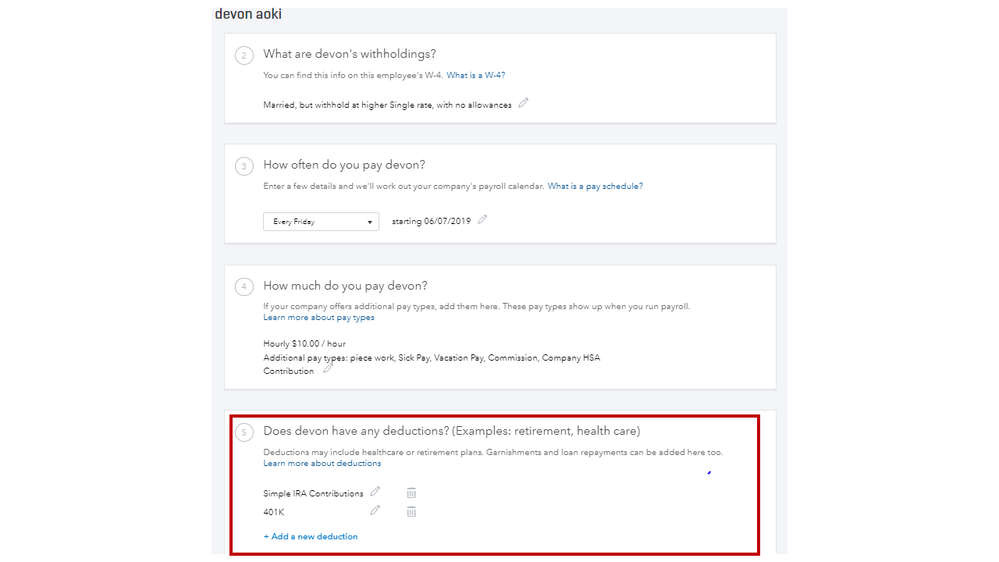Click the step 4 circle for pay amount
Viewport: 999px width, 562px height.
point(244,287)
